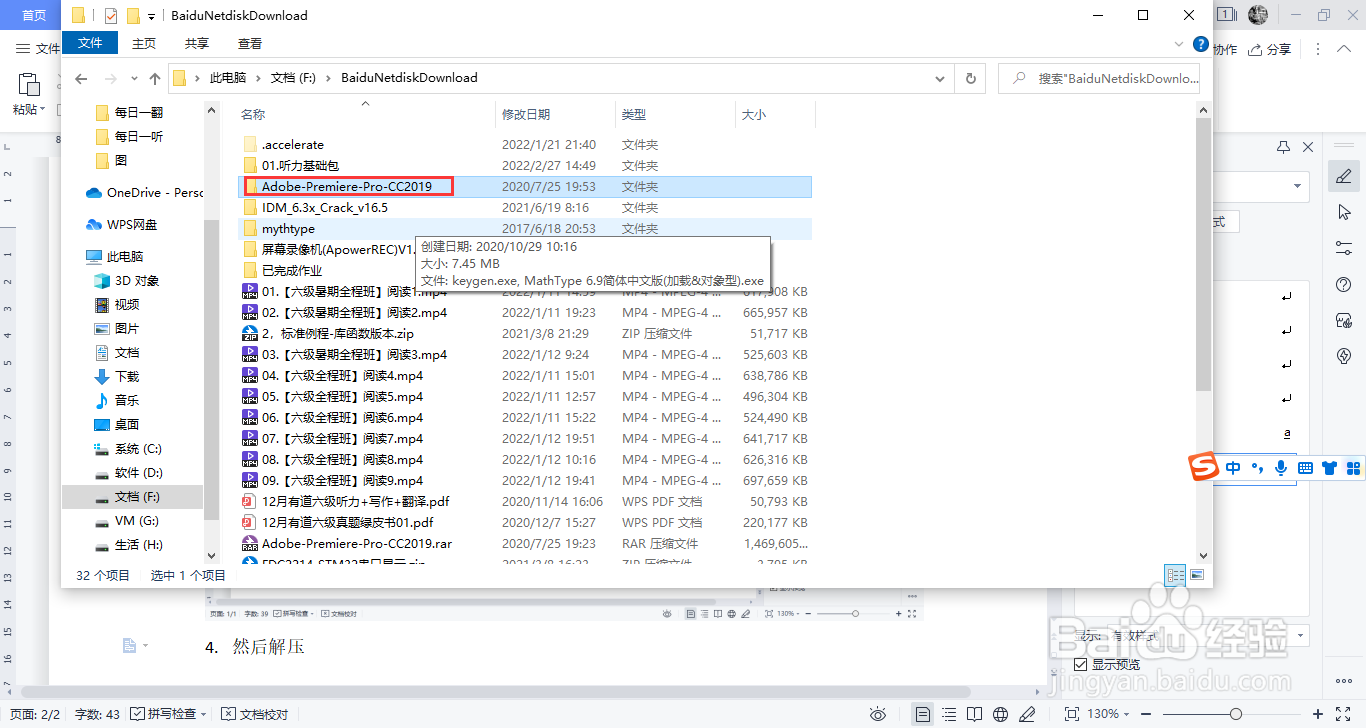Switch Explorer to large icons view toggle
This screenshot has width=1366, height=728.
coord(1196,575)
